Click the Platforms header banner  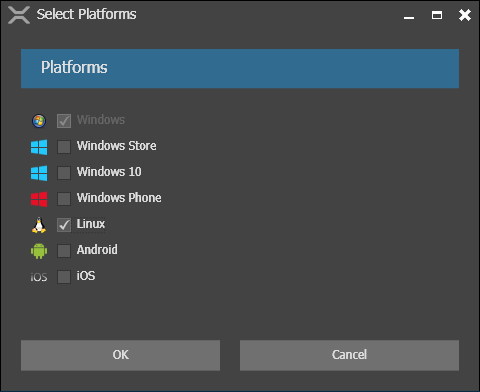tap(240, 68)
